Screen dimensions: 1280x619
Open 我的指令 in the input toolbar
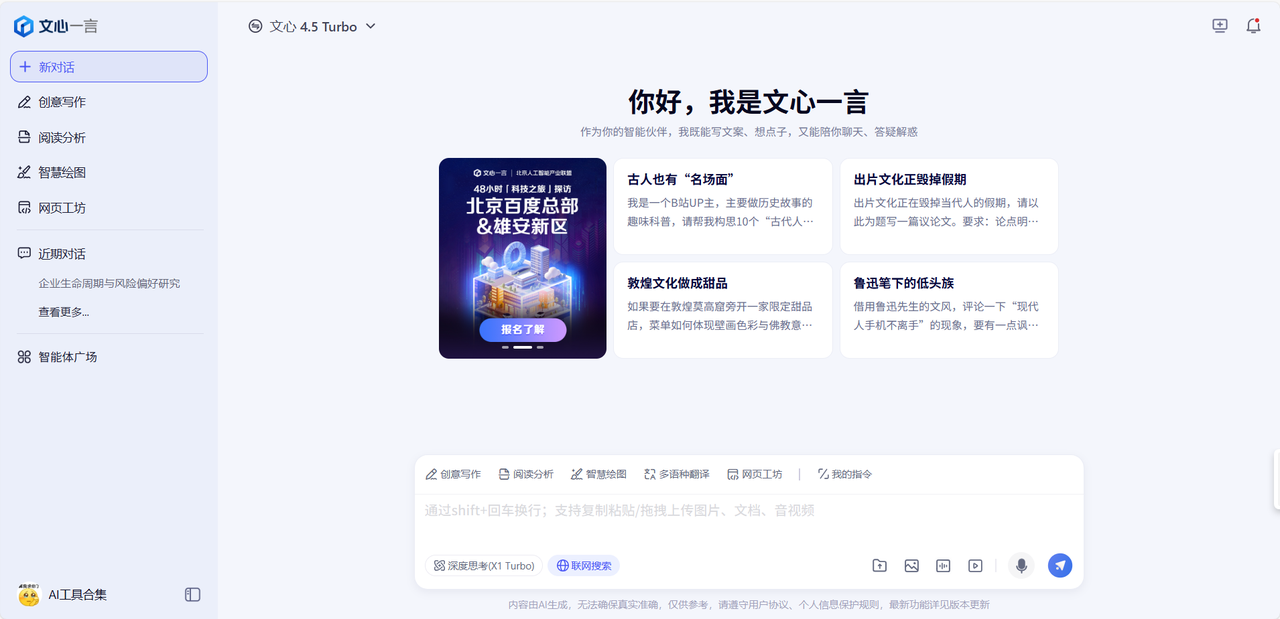pyautogui.click(x=845, y=474)
